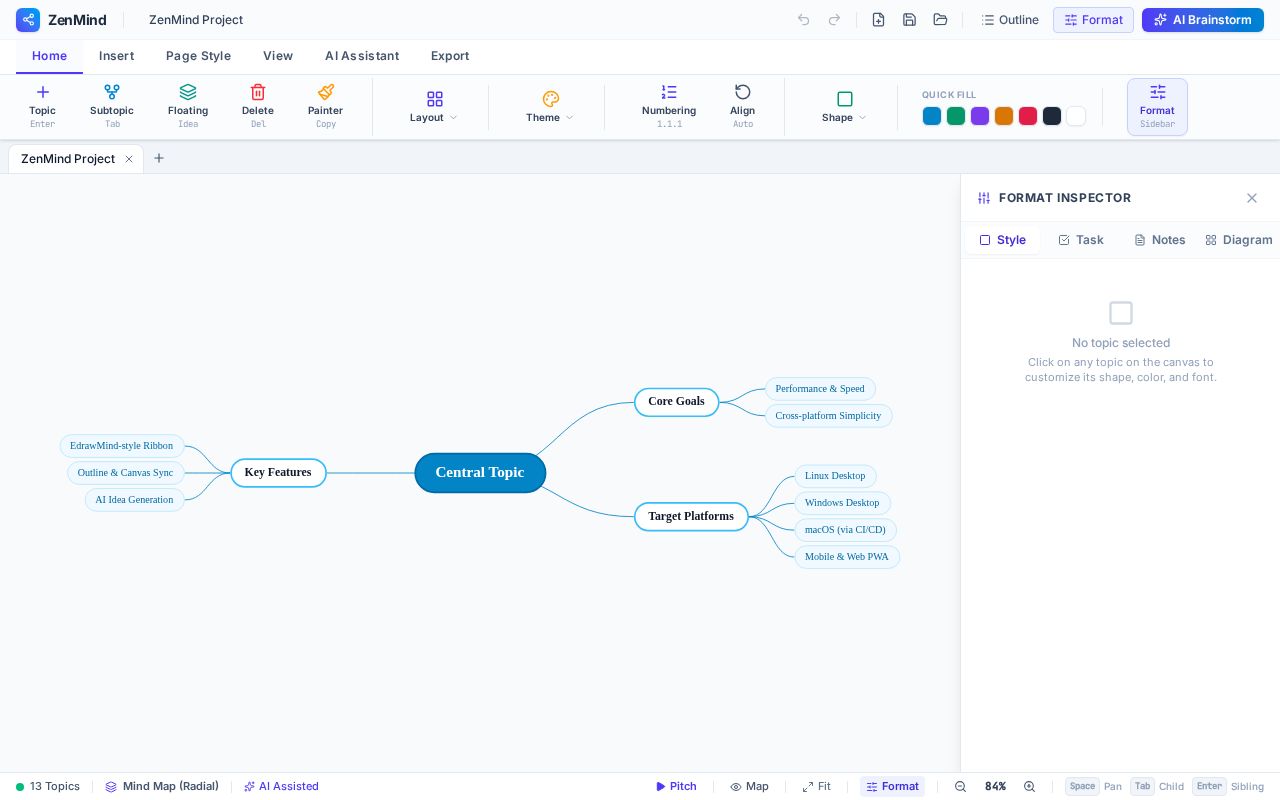1280x800 pixels.
Task: Redo the last undone action
Action: 834,20
